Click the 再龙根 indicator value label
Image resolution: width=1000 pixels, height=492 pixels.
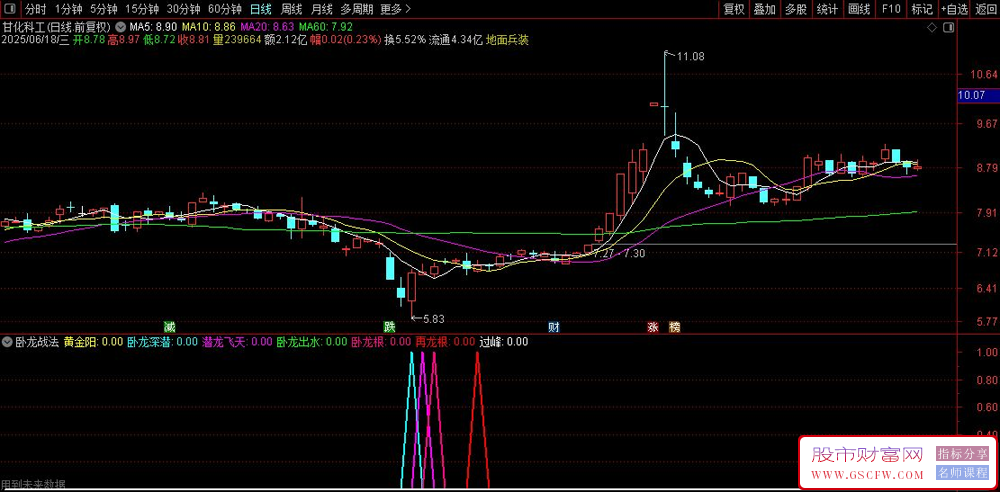[445, 342]
